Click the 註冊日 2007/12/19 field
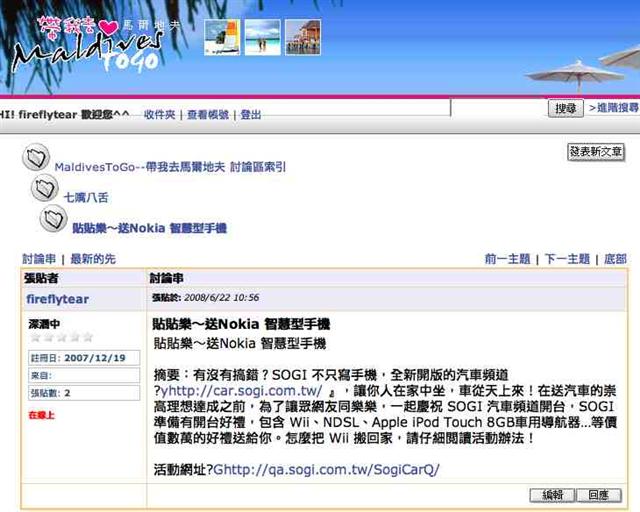The image size is (640, 512). (x=84, y=358)
